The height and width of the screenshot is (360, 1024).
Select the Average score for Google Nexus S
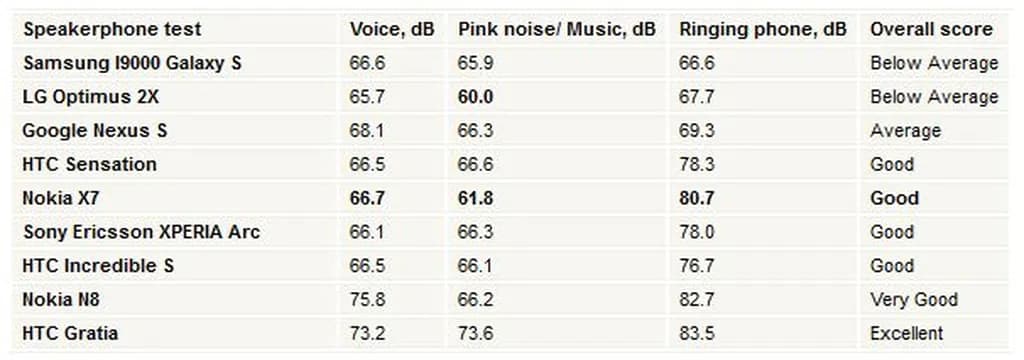pyautogui.click(x=905, y=131)
